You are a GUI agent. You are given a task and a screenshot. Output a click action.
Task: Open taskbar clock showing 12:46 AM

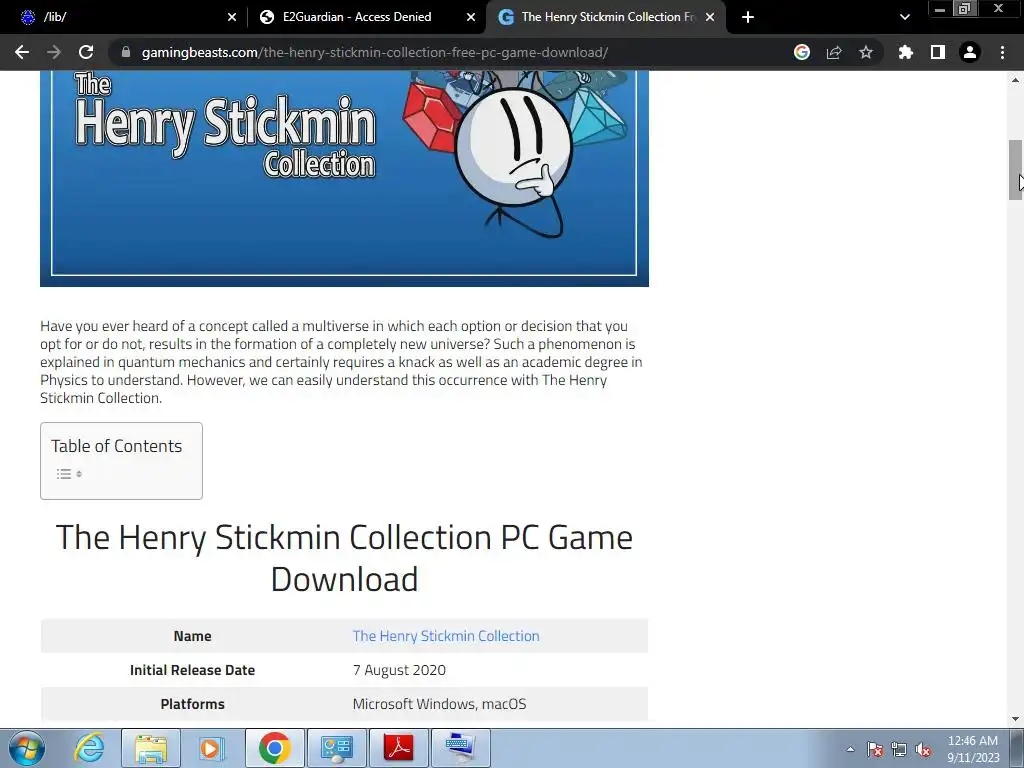point(973,749)
